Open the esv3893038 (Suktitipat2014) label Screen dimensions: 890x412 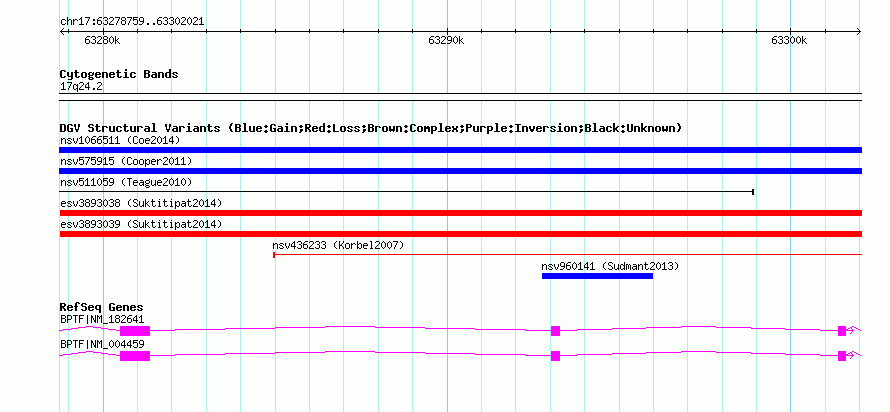point(141,203)
